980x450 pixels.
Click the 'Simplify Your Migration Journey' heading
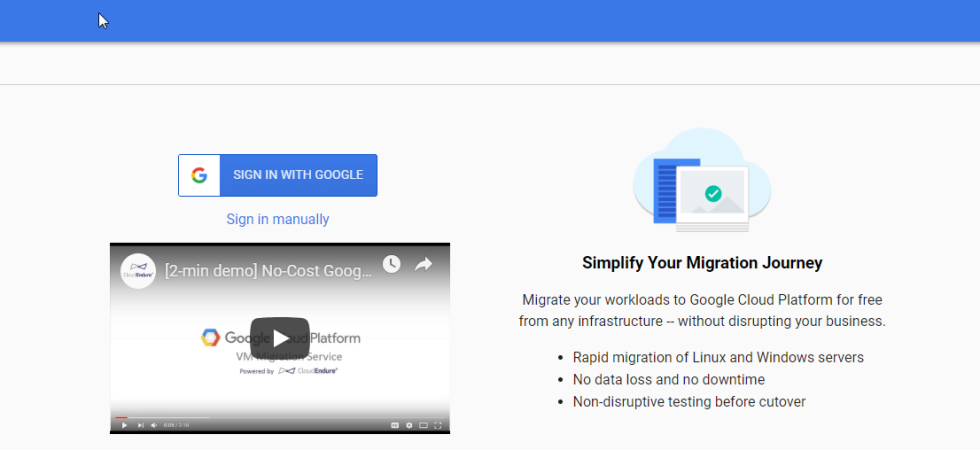(x=702, y=262)
